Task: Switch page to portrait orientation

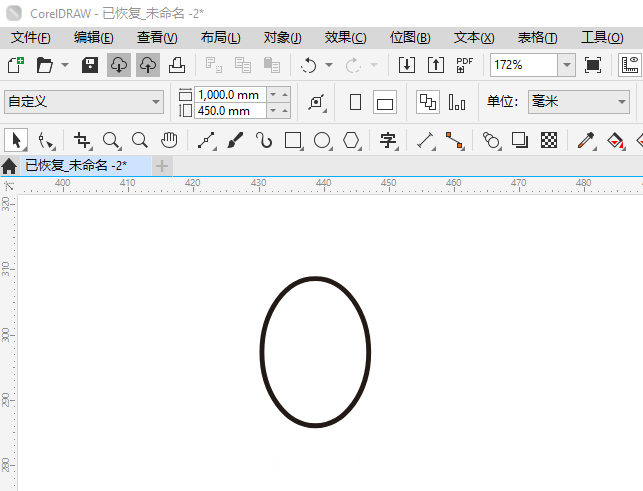Action: pos(355,102)
